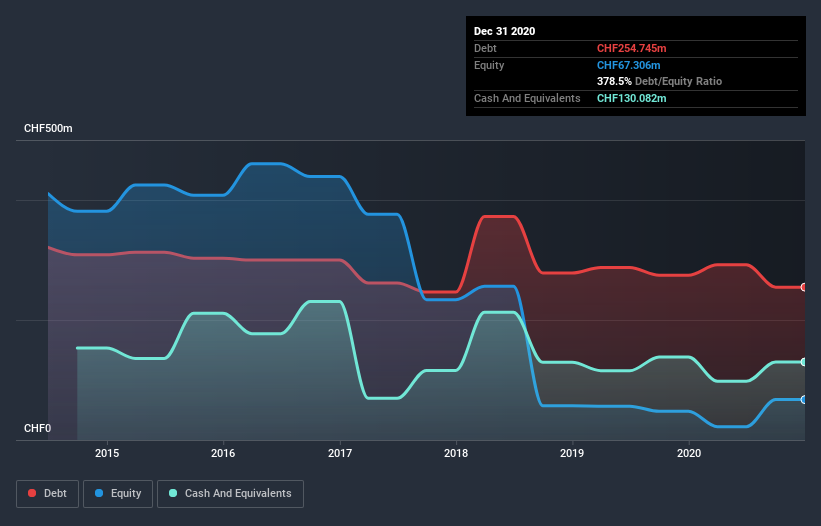Toggle the Debt legend button

tap(47, 494)
